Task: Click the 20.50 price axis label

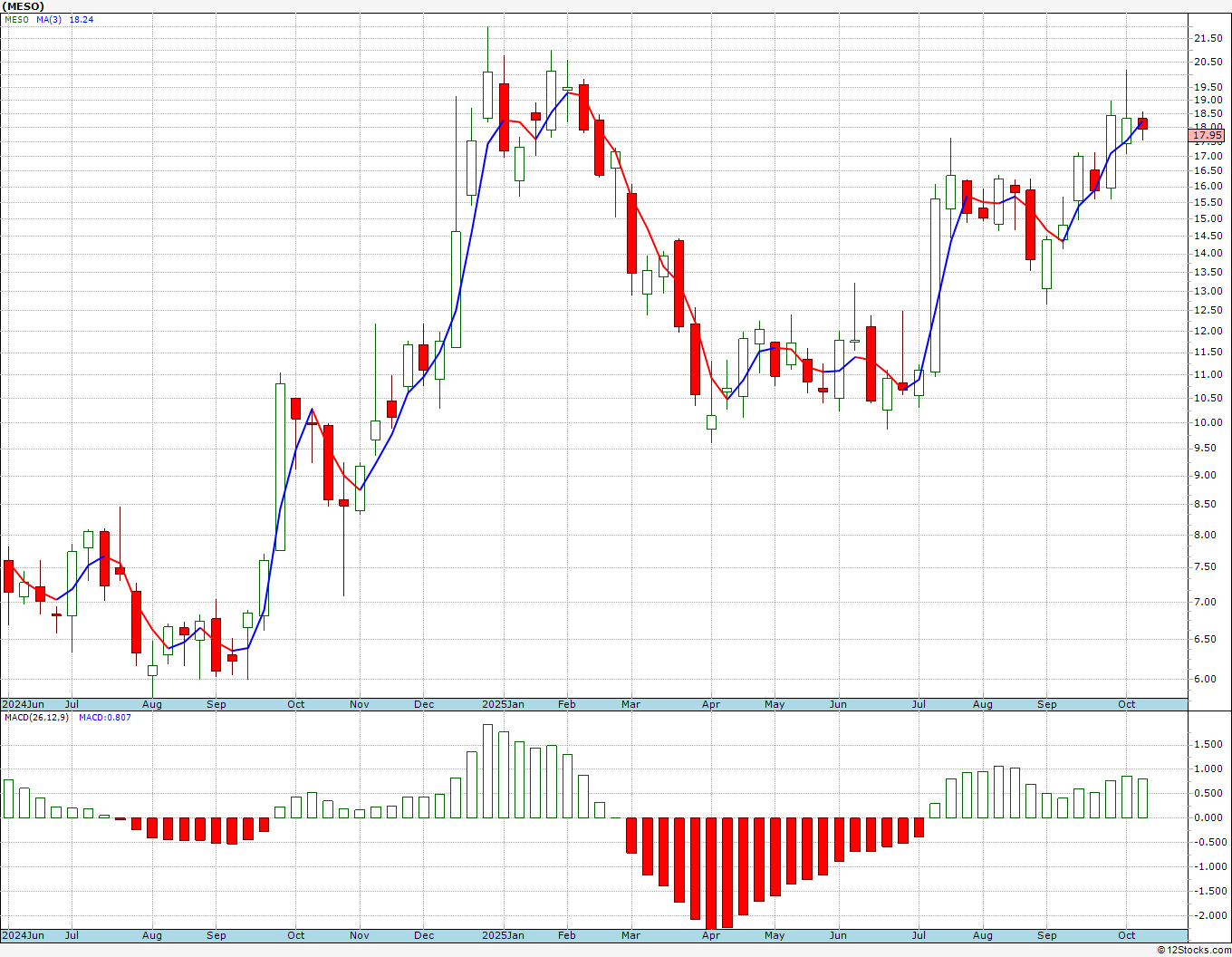Action: 1208,62
